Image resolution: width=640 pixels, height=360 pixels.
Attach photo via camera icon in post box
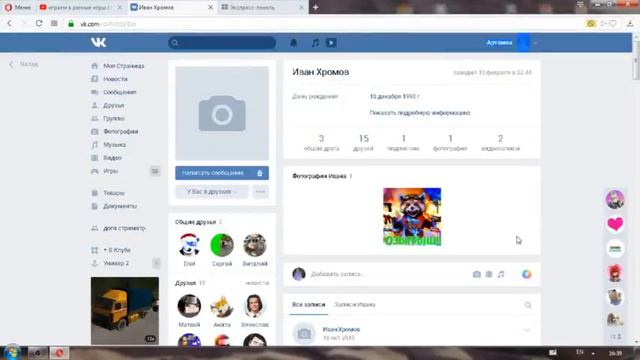coord(476,274)
